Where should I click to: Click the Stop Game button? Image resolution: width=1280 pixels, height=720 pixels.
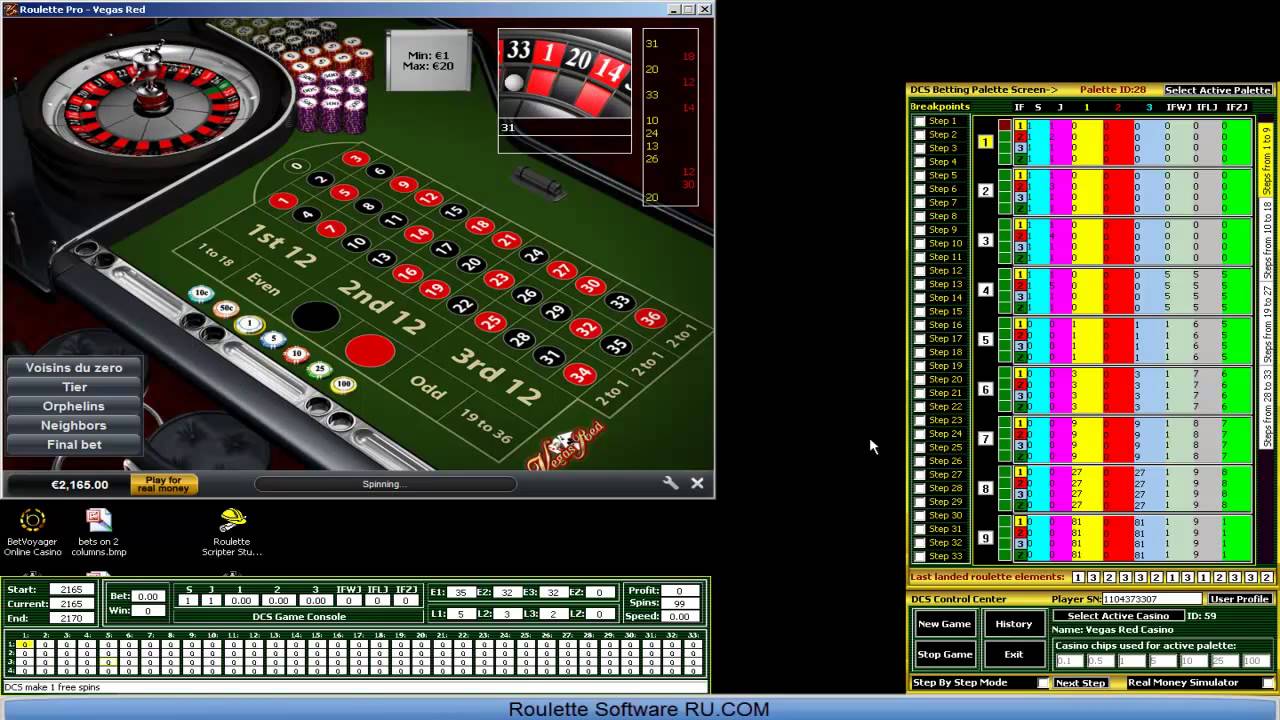pyautogui.click(x=944, y=654)
